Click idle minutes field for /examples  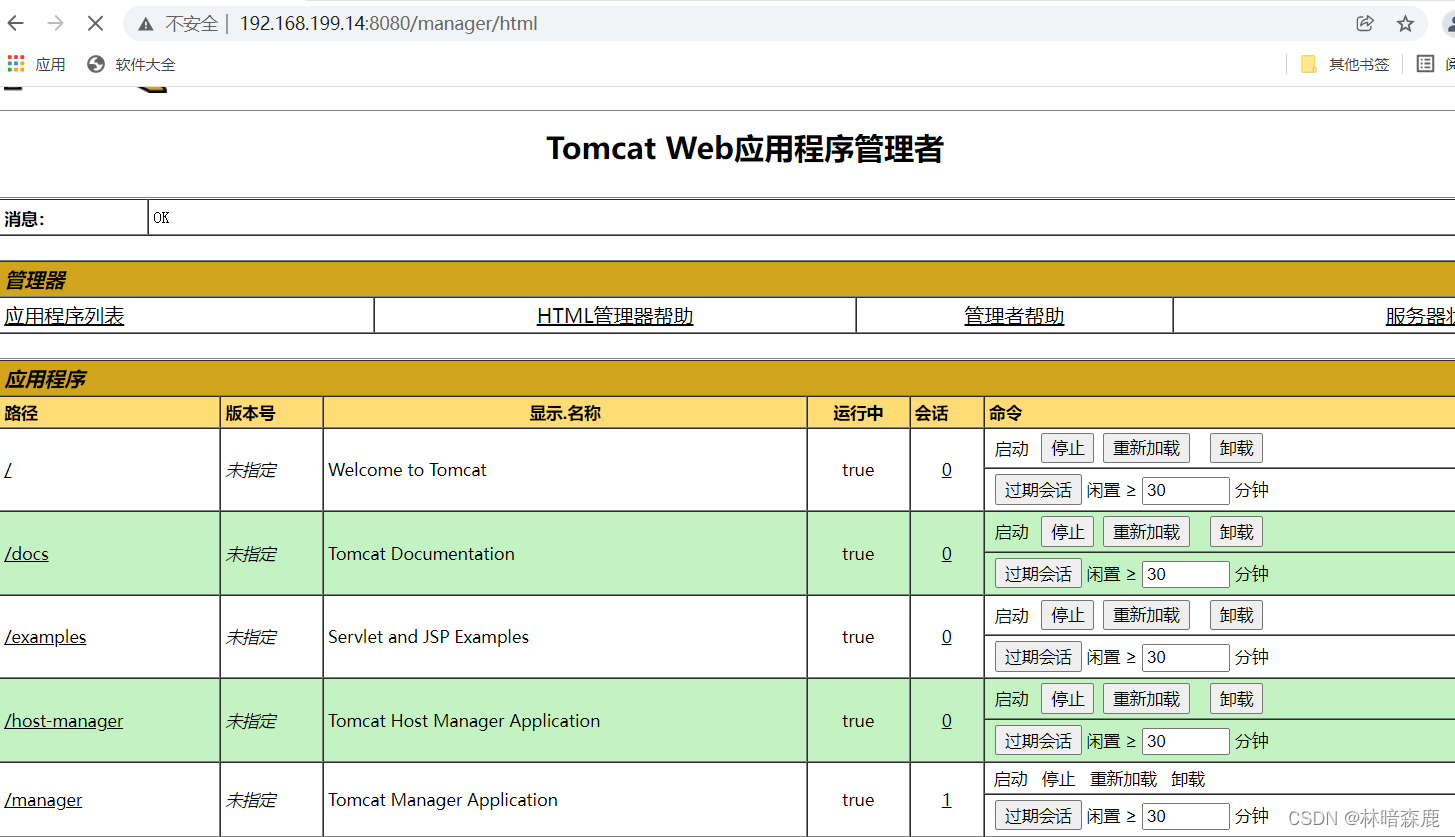pyautogui.click(x=1185, y=657)
